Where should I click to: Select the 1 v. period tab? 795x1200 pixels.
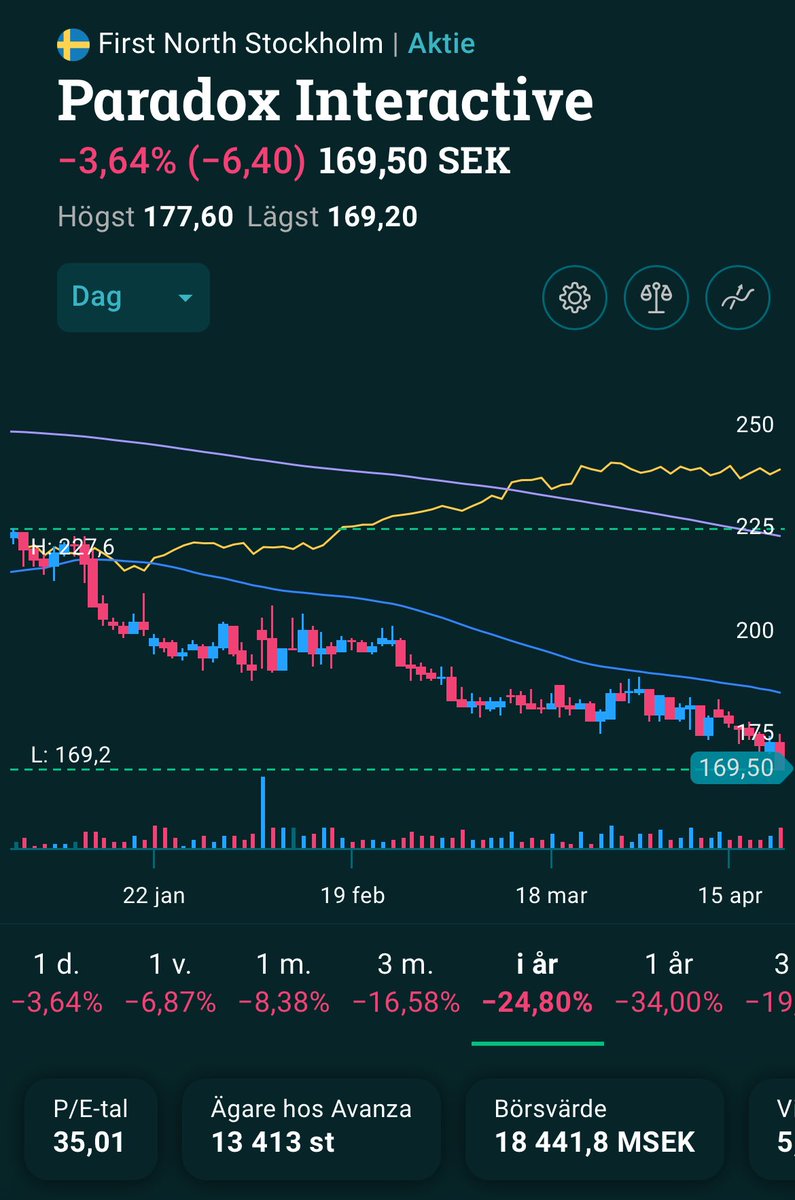(x=170, y=983)
